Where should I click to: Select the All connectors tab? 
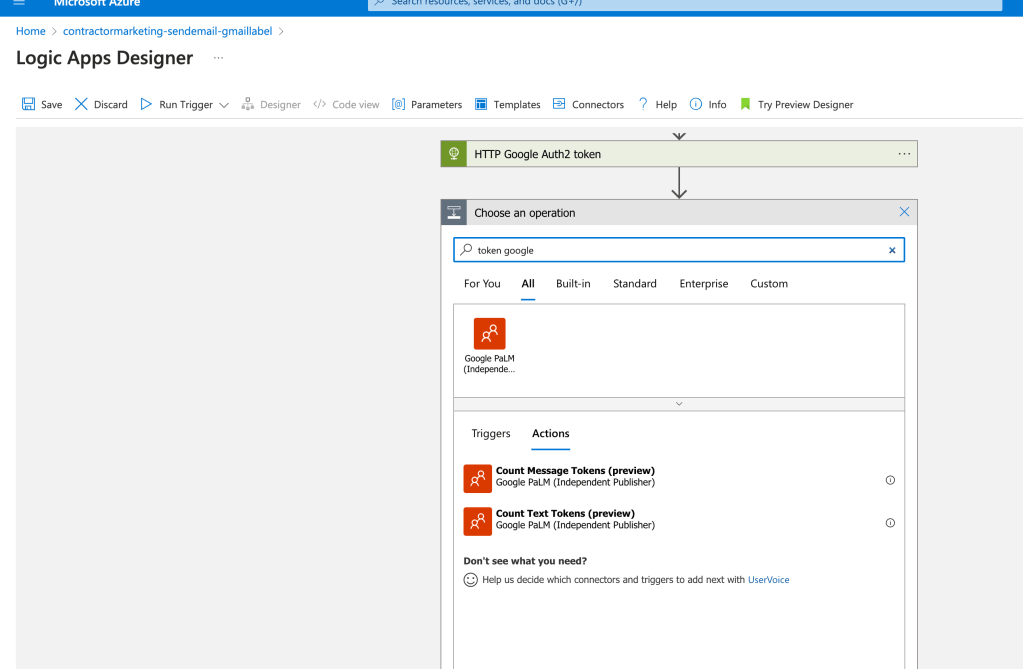(528, 284)
